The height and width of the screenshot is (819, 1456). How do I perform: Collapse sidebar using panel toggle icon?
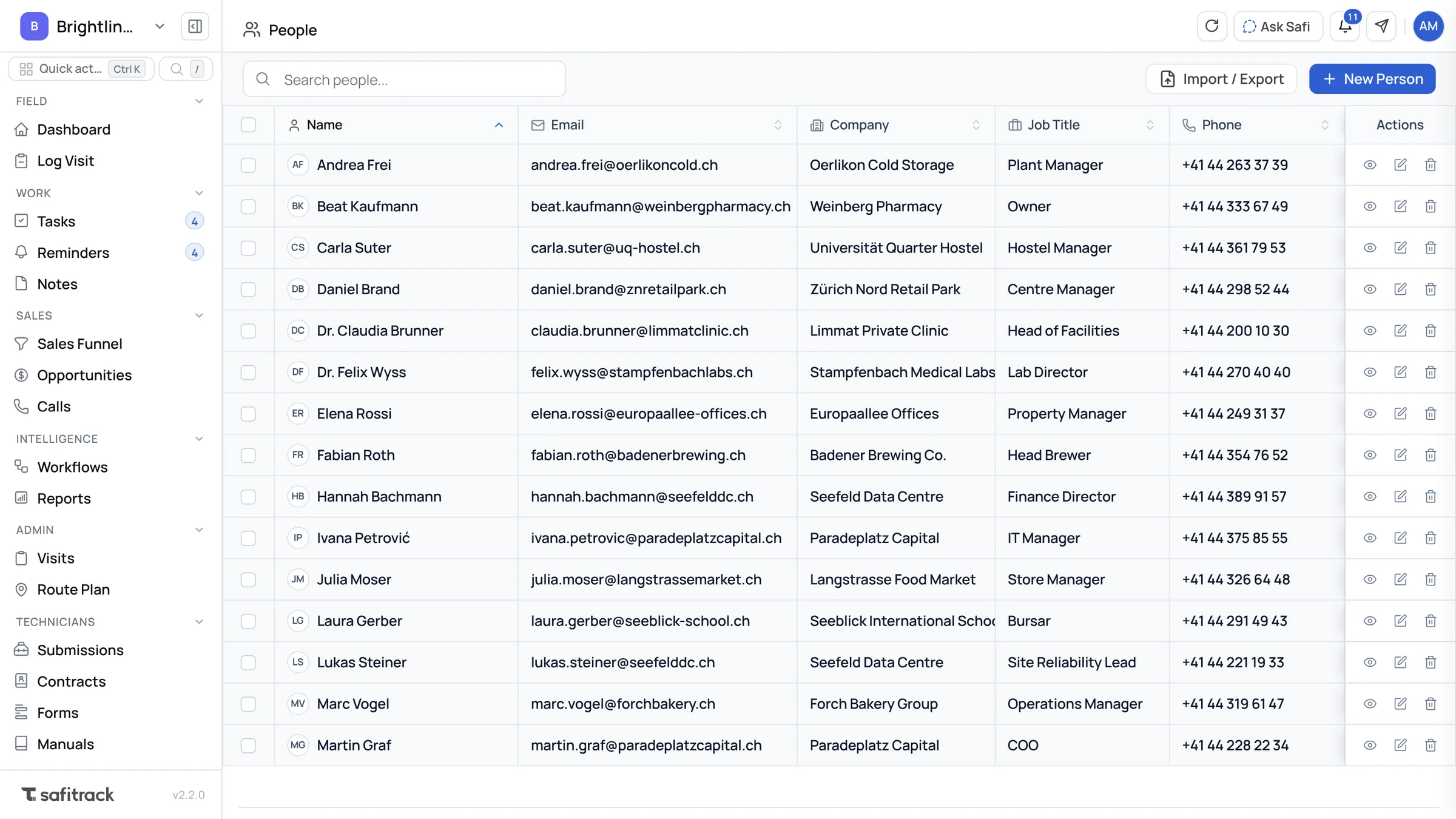pos(195,27)
